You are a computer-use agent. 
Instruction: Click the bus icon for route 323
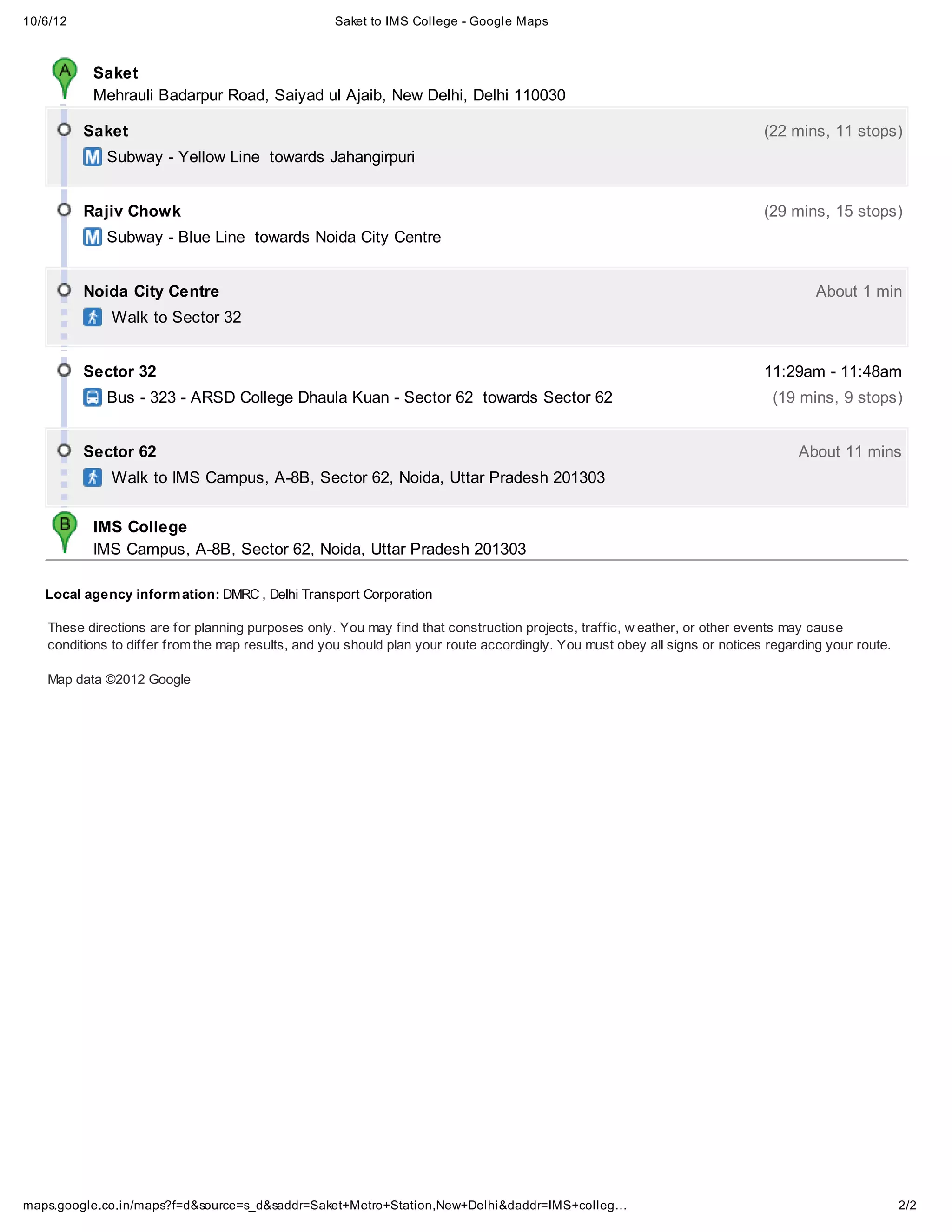[93, 397]
